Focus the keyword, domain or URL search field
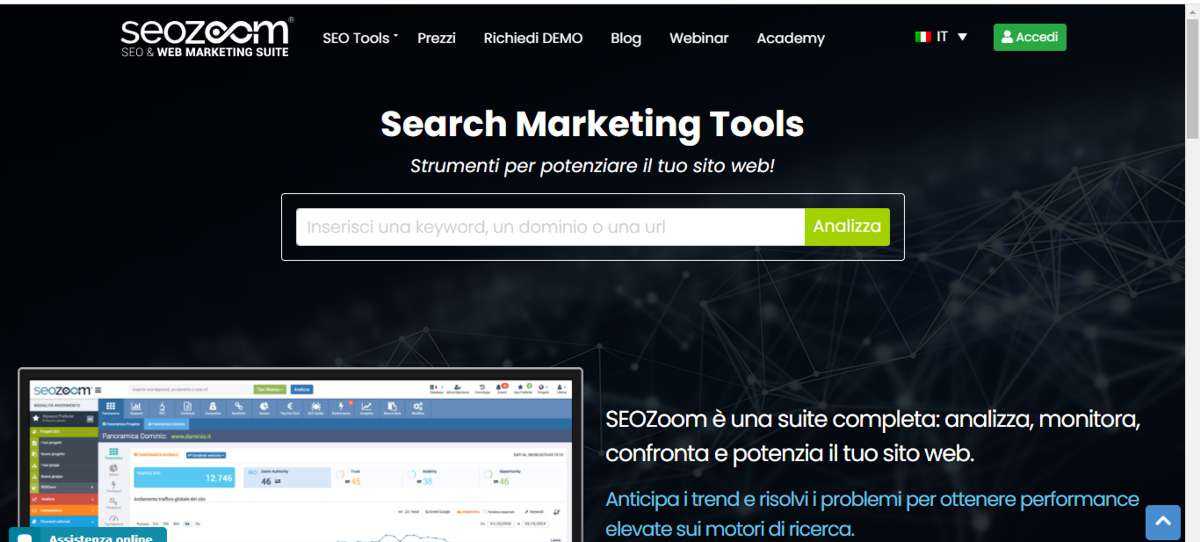This screenshot has width=1200, height=542. [x=551, y=227]
